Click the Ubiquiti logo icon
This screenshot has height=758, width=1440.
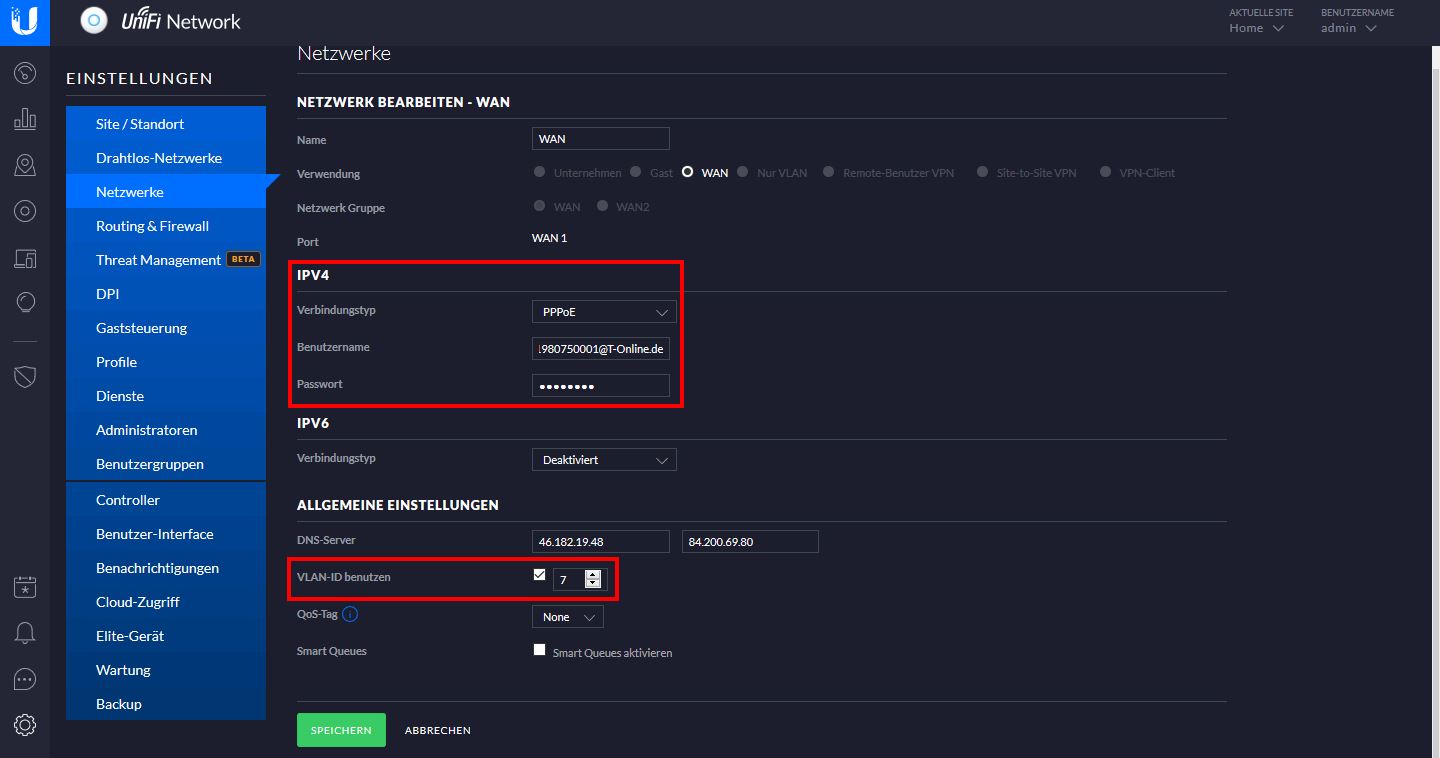(25, 22)
